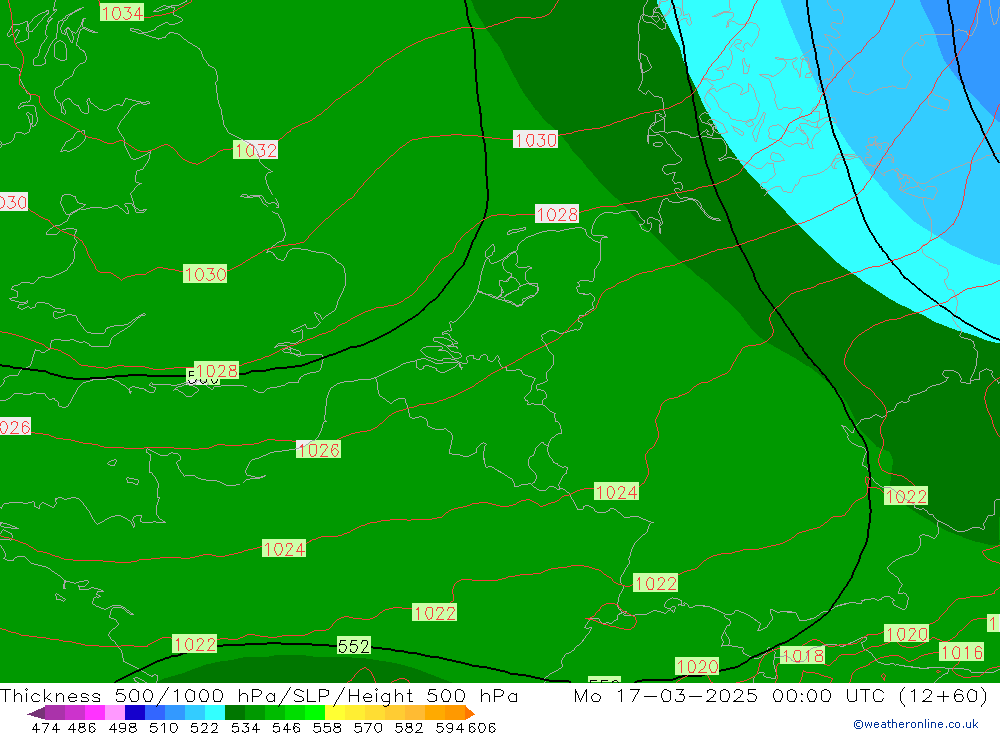Select the bright yellow legend swatch
The height and width of the screenshot is (733, 1000).
tap(335, 713)
